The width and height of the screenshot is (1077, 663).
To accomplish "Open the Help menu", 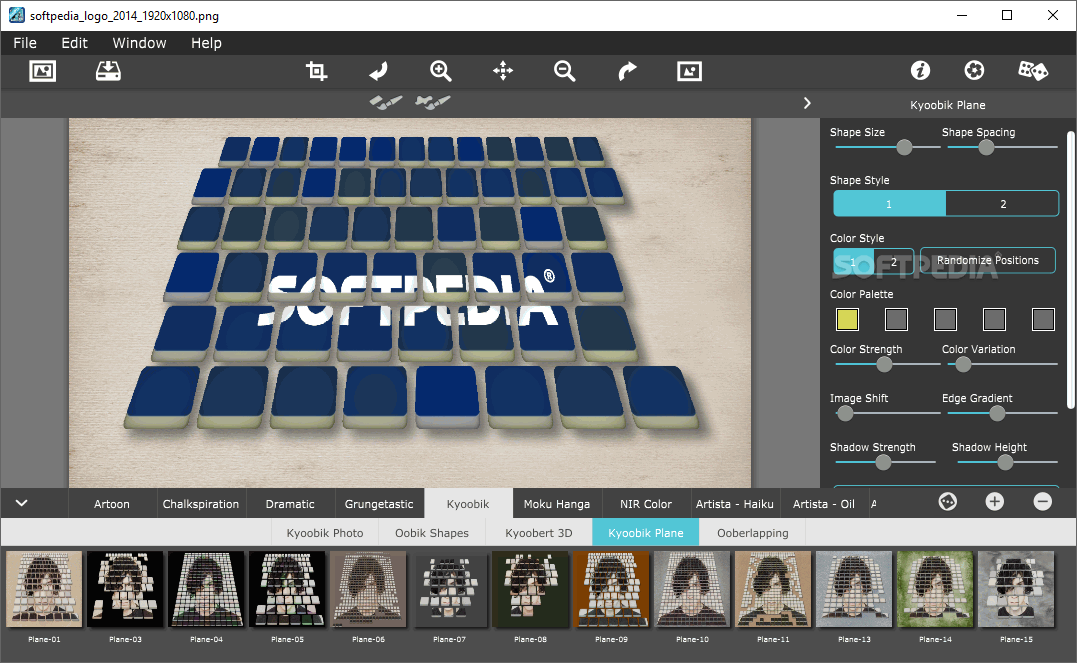I will pyautogui.click(x=206, y=43).
